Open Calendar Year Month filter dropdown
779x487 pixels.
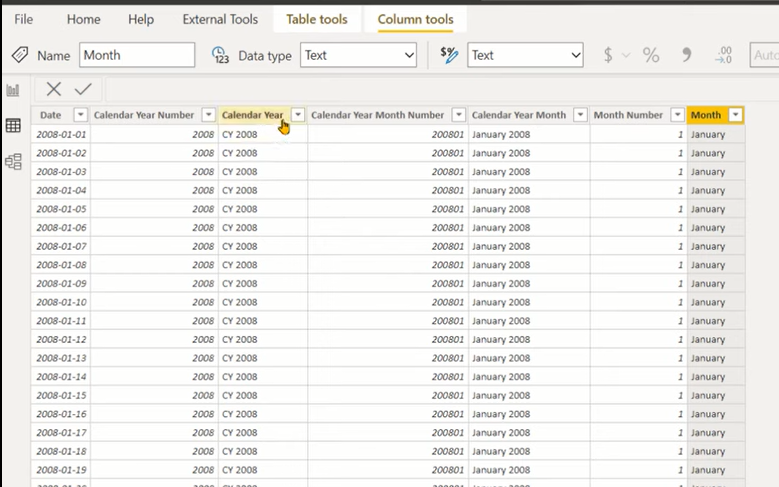coord(580,115)
